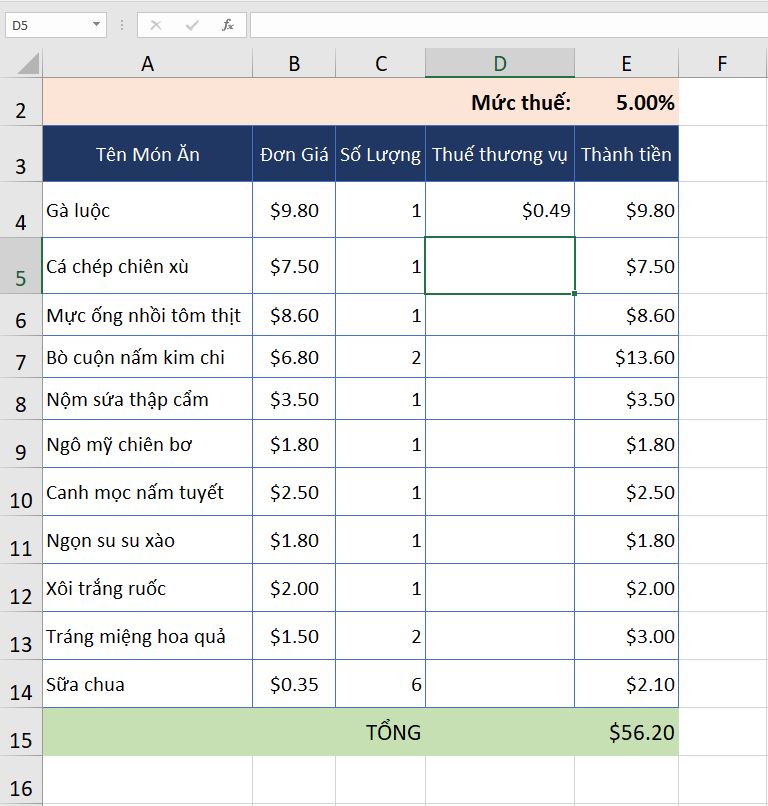The height and width of the screenshot is (806, 768).
Task: Click the quantity 6 cell for Sữa chua
Action: click(x=380, y=684)
